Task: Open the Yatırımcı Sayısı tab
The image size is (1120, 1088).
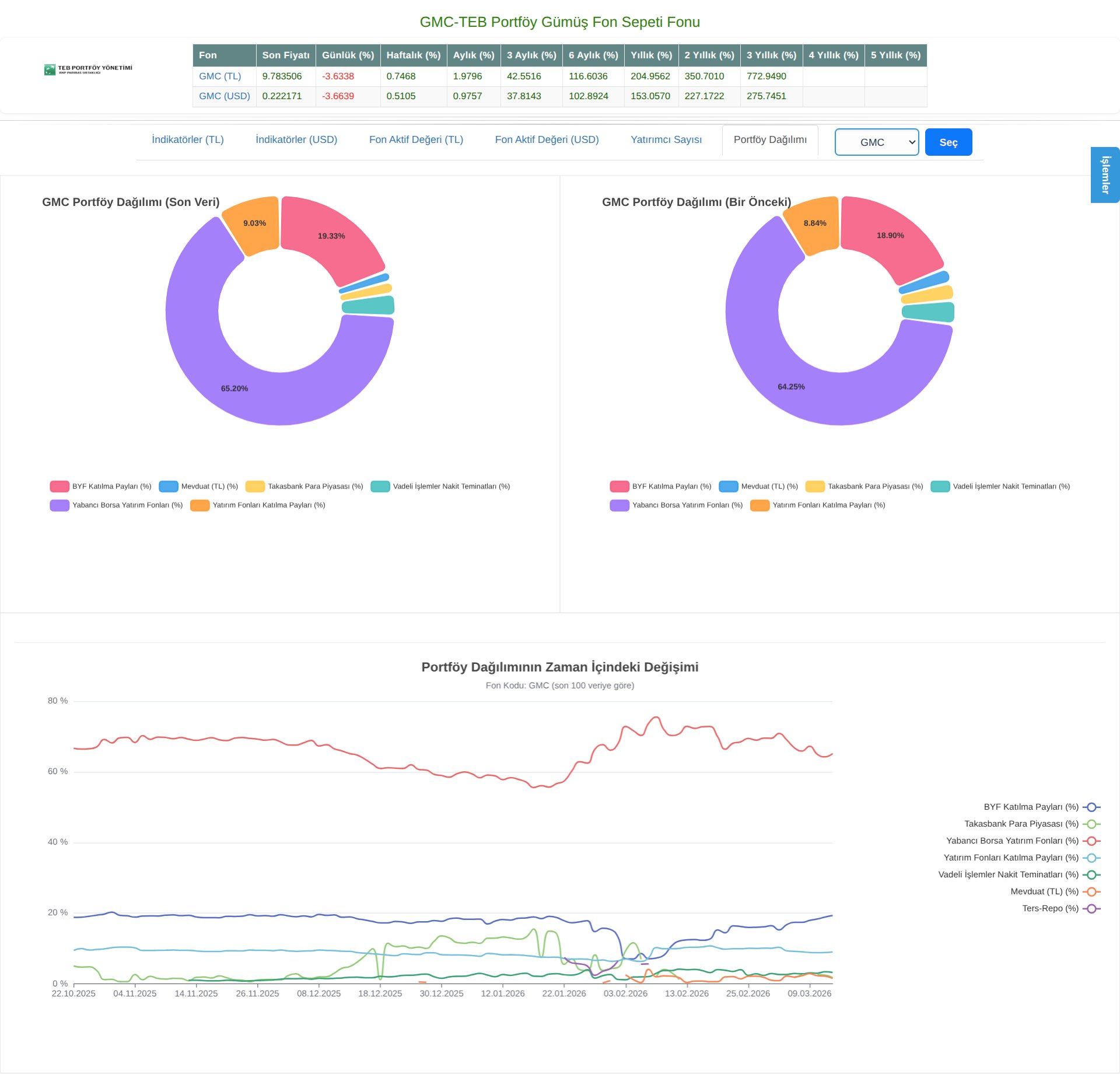Action: (x=666, y=140)
